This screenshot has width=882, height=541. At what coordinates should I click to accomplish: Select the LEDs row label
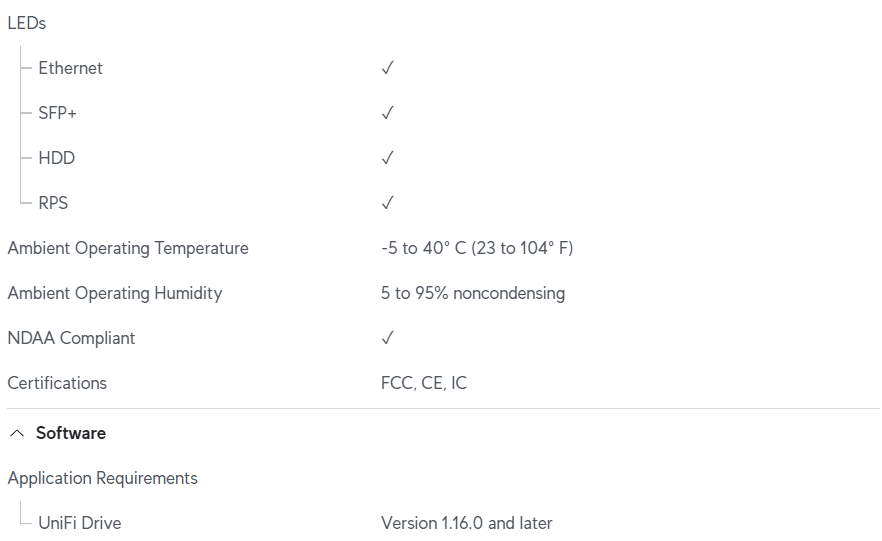(27, 23)
